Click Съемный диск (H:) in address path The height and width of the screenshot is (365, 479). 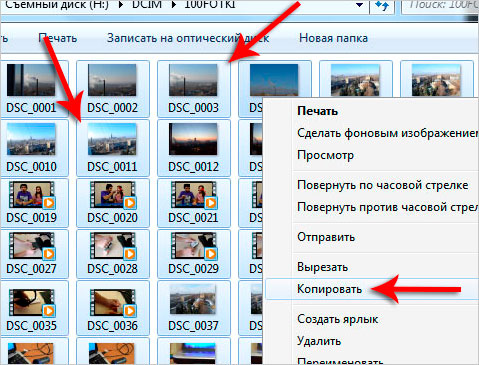click(57, 5)
